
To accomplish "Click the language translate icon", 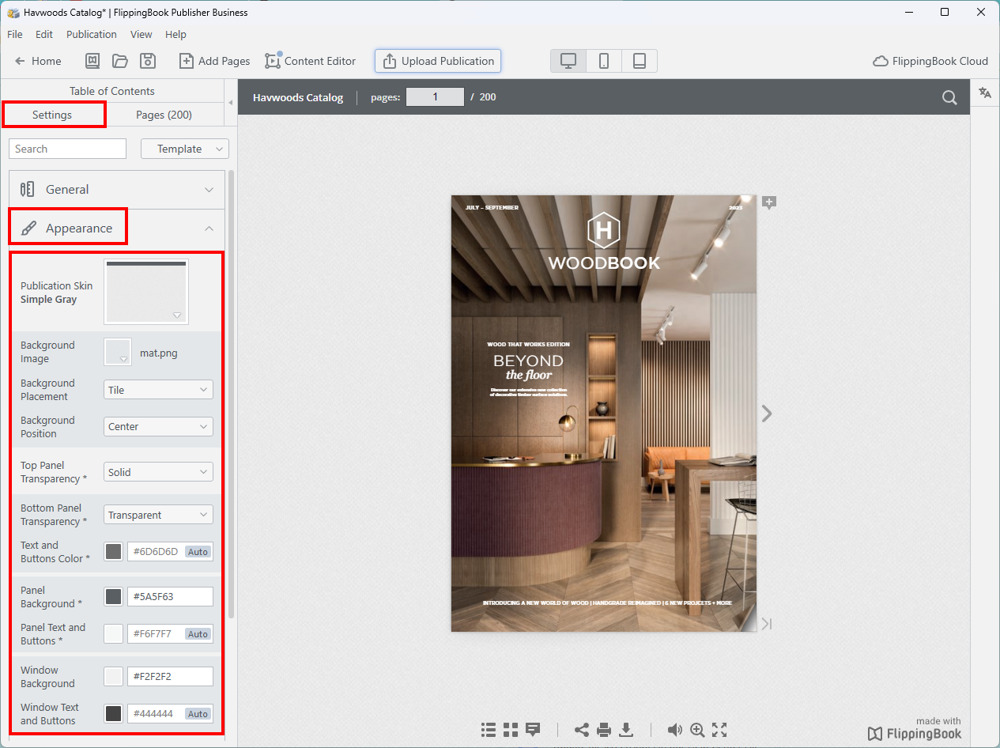I will point(985,93).
